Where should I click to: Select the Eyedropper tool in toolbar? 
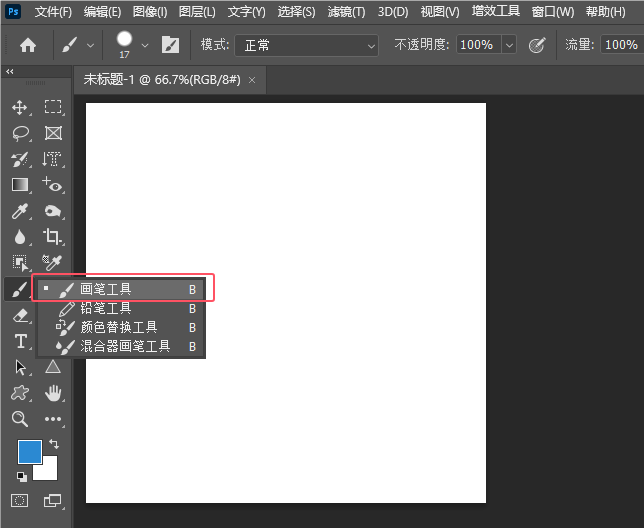coord(20,211)
